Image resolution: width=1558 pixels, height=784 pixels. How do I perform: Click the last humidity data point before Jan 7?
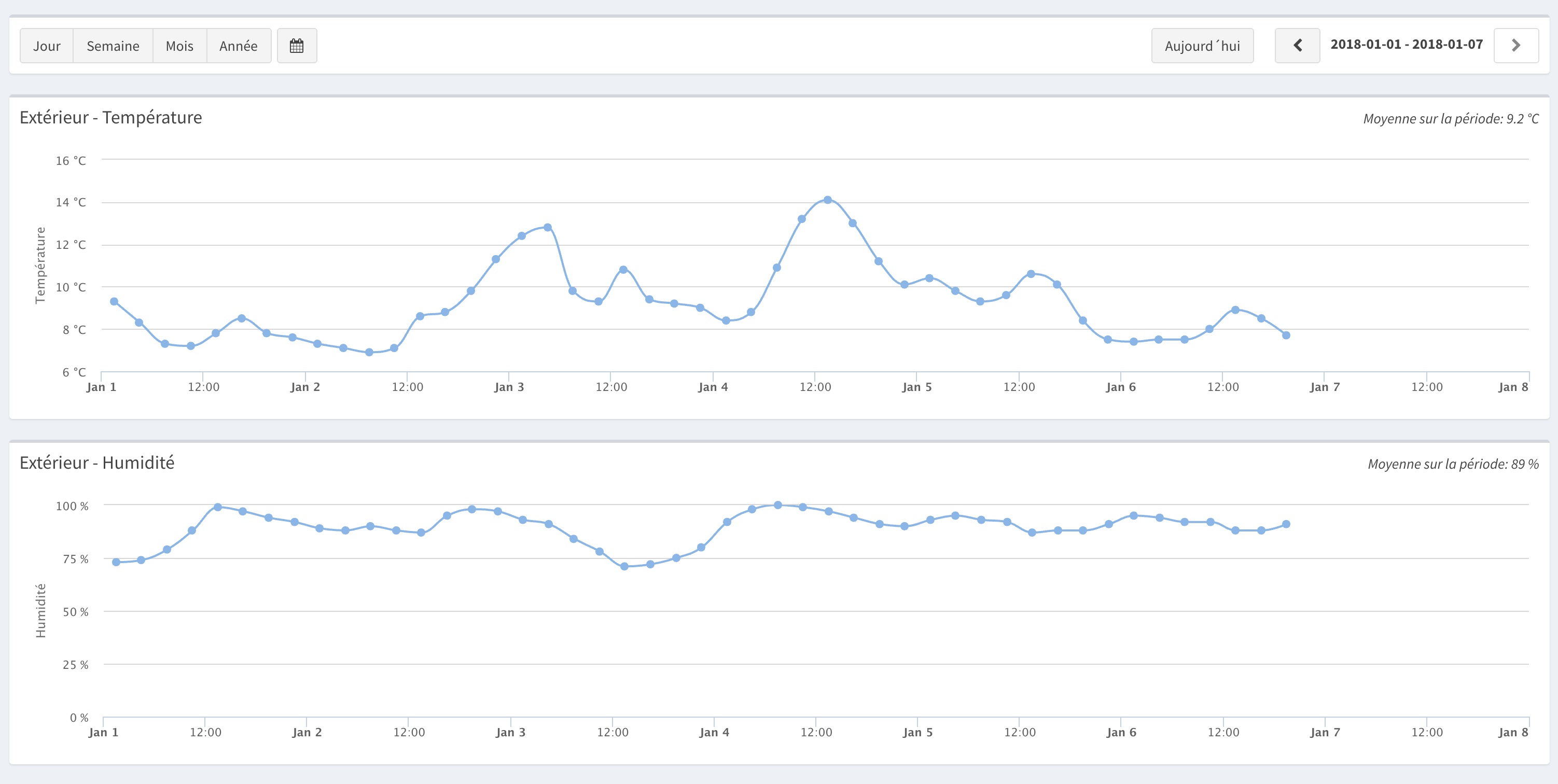click(x=1286, y=524)
